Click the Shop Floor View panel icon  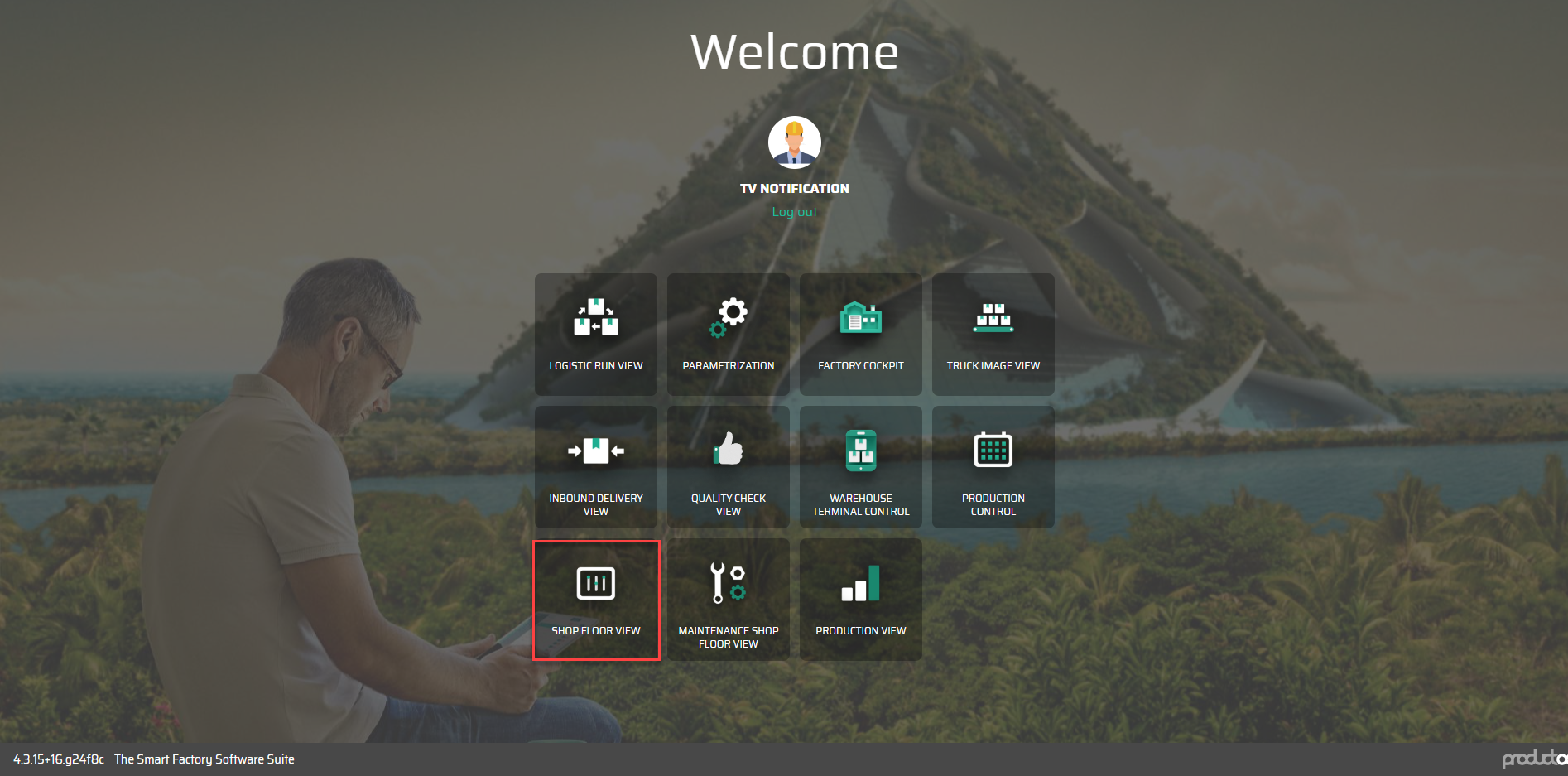pyautogui.click(x=595, y=583)
